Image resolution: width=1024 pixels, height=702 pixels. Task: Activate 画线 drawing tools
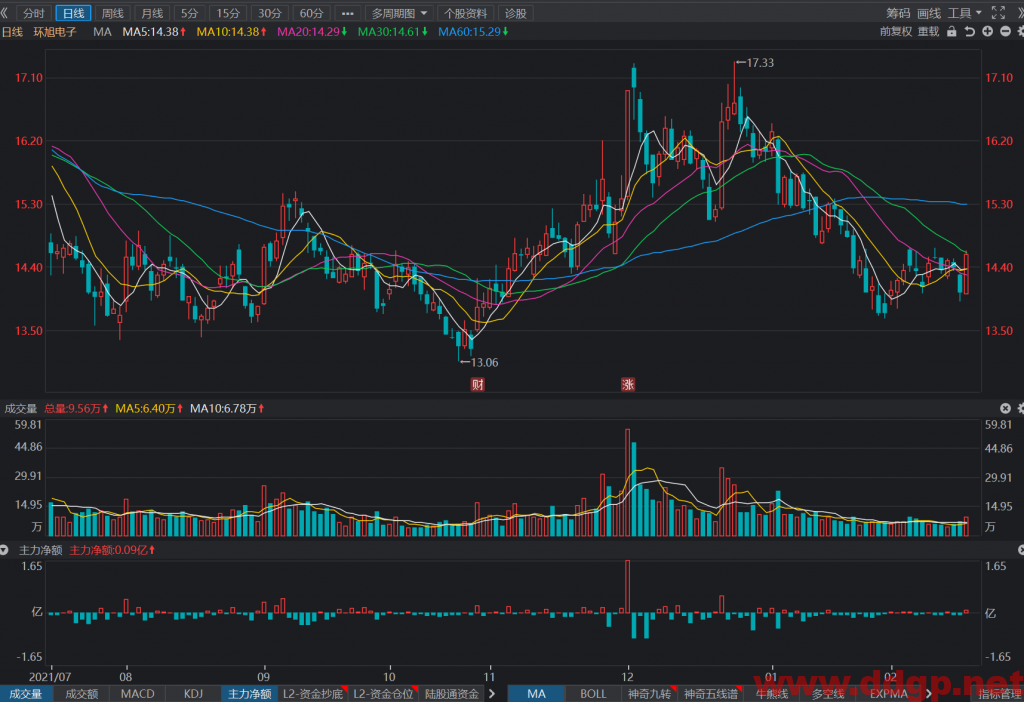(x=929, y=13)
